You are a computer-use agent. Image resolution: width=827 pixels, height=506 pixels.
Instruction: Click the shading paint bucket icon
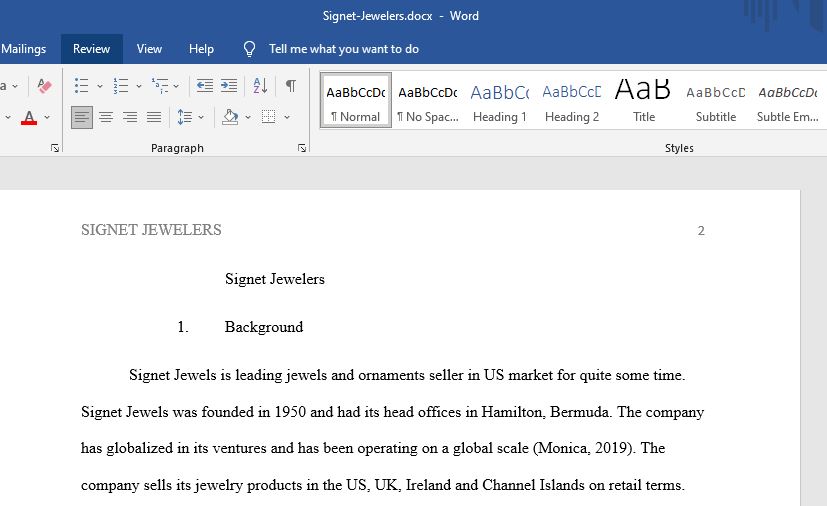click(230, 117)
